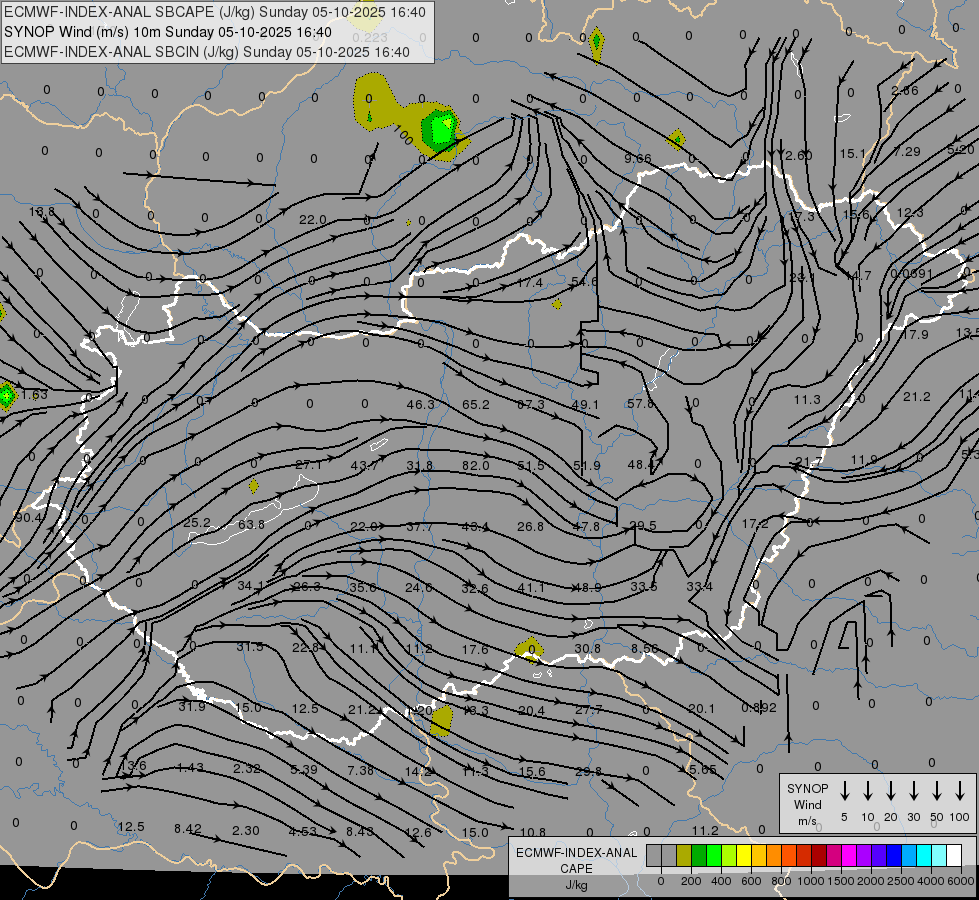Click the 1.43 CAPE value on map

tap(190, 767)
